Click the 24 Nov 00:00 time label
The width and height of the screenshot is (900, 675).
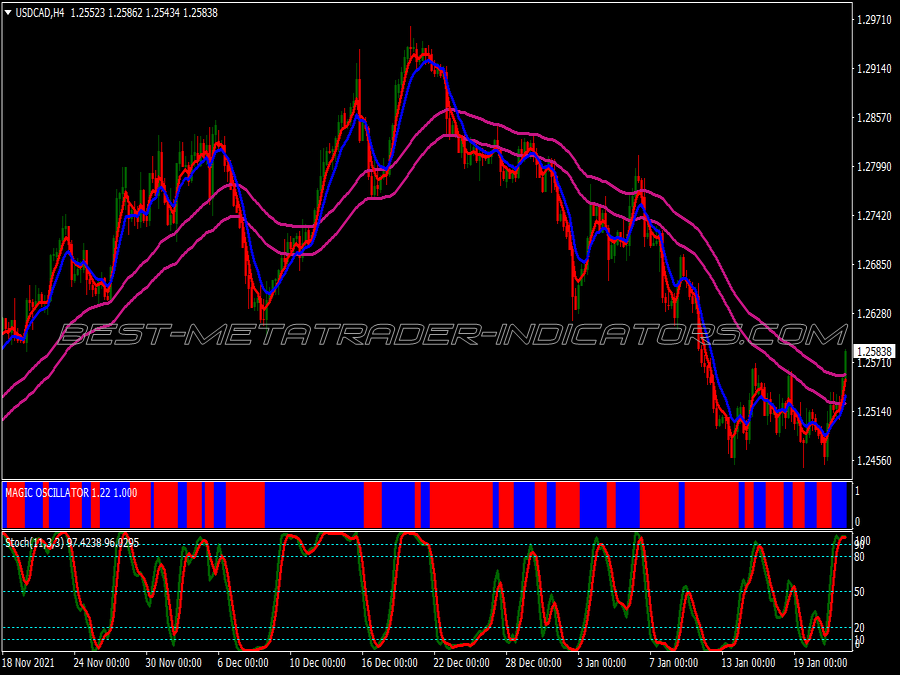(x=102, y=663)
